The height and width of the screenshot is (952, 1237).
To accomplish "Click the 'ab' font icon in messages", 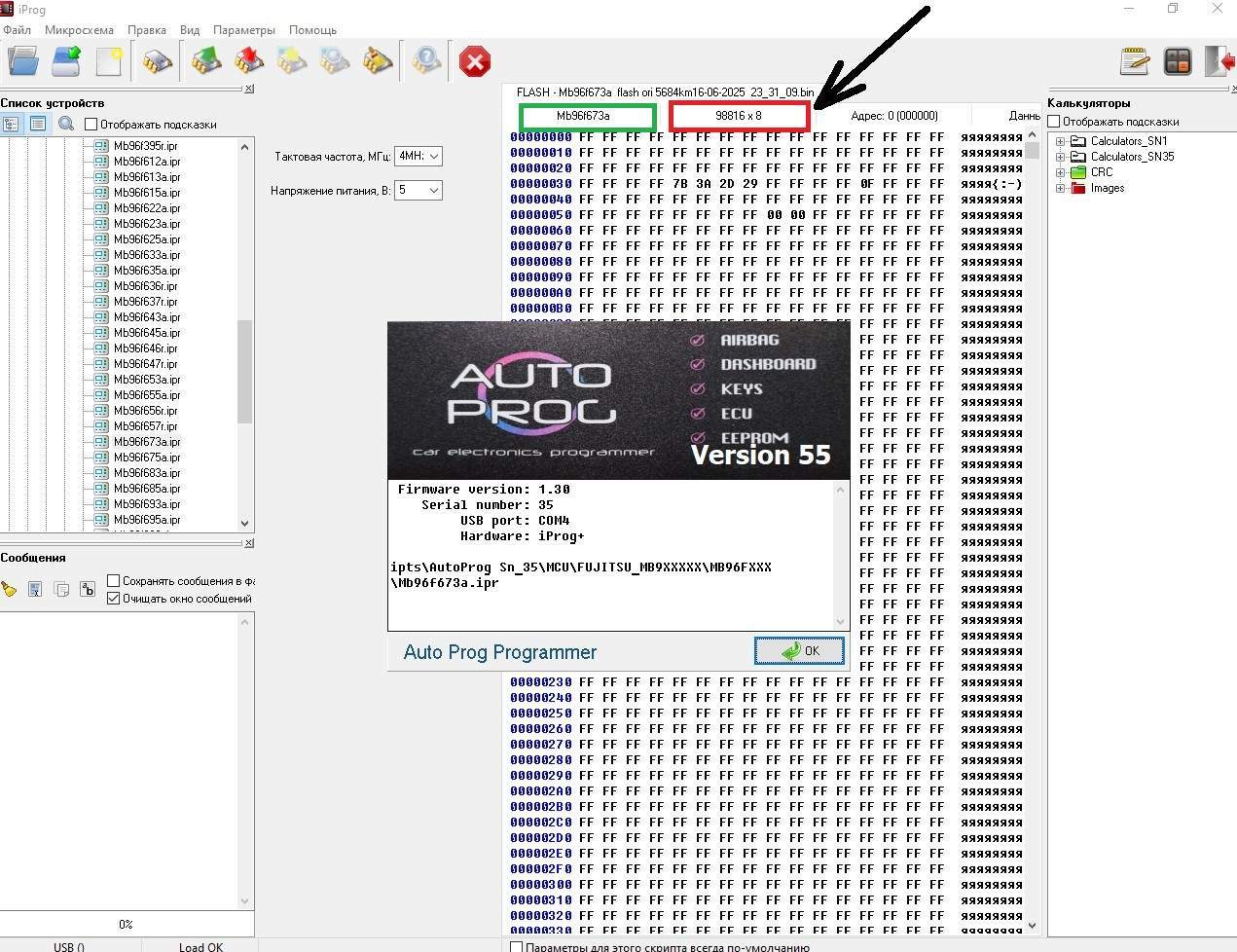I will pos(88,589).
